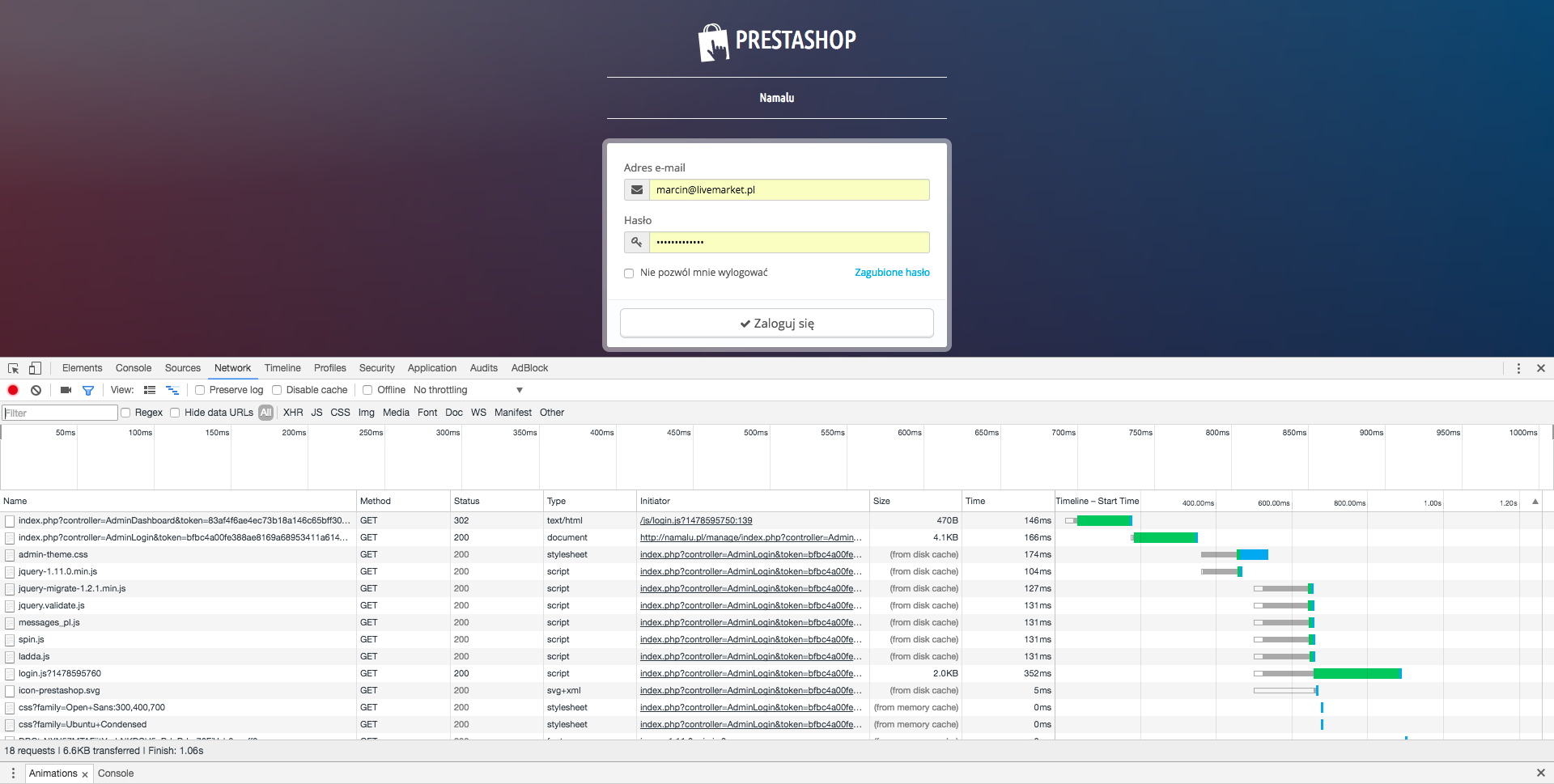
Task: Close the bottom drawer
Action: coord(1541,773)
